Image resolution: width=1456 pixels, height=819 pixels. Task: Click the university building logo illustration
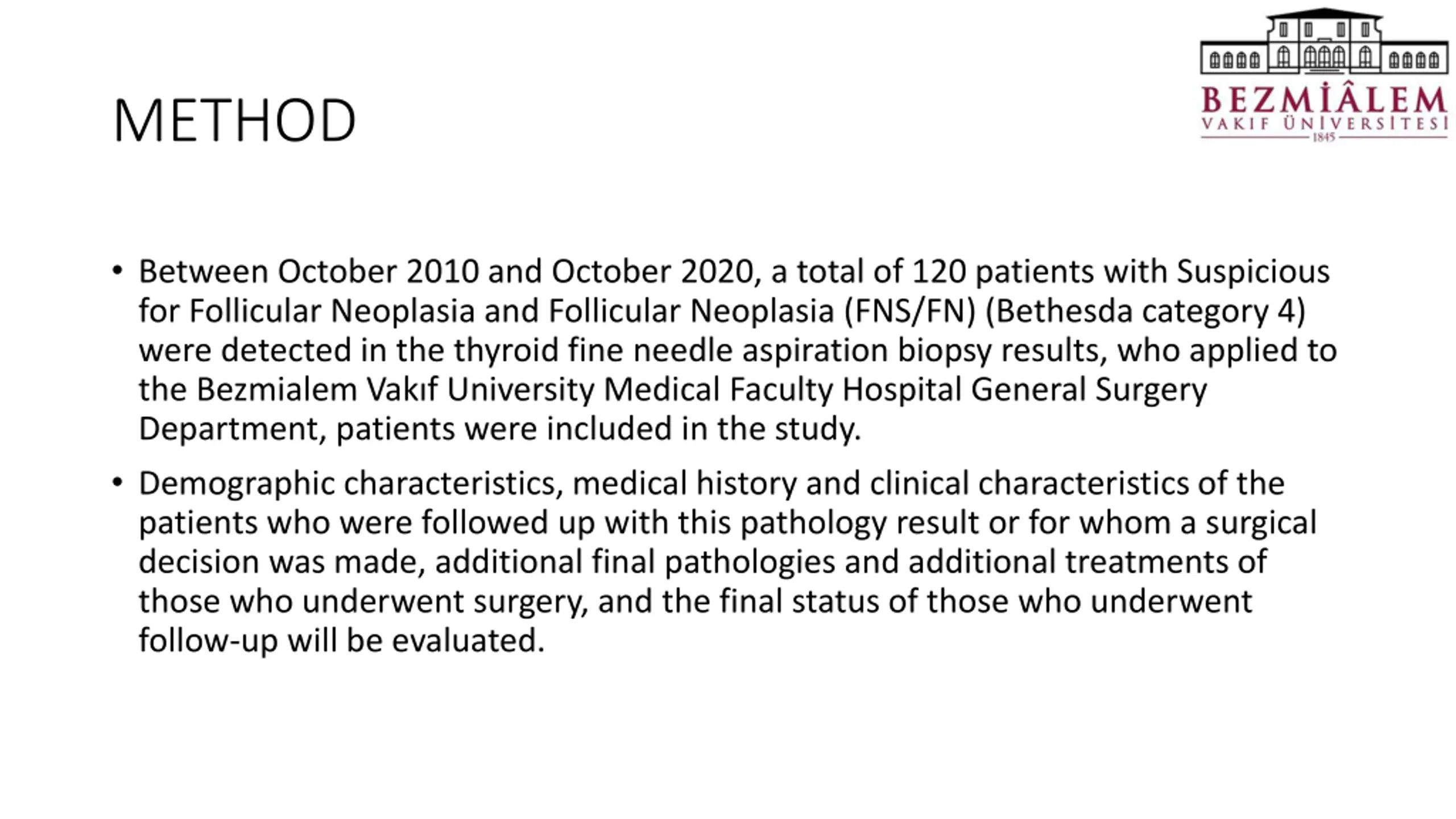[x=1323, y=41]
